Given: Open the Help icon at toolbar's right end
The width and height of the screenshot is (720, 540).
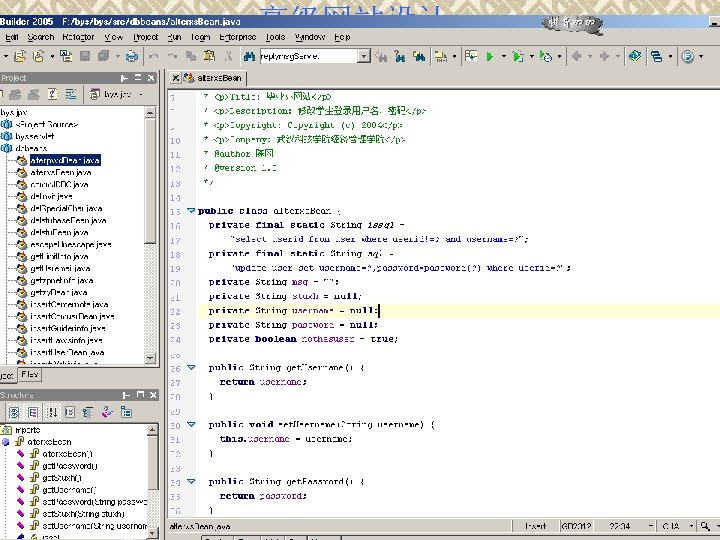Looking at the screenshot, I should point(688,57).
